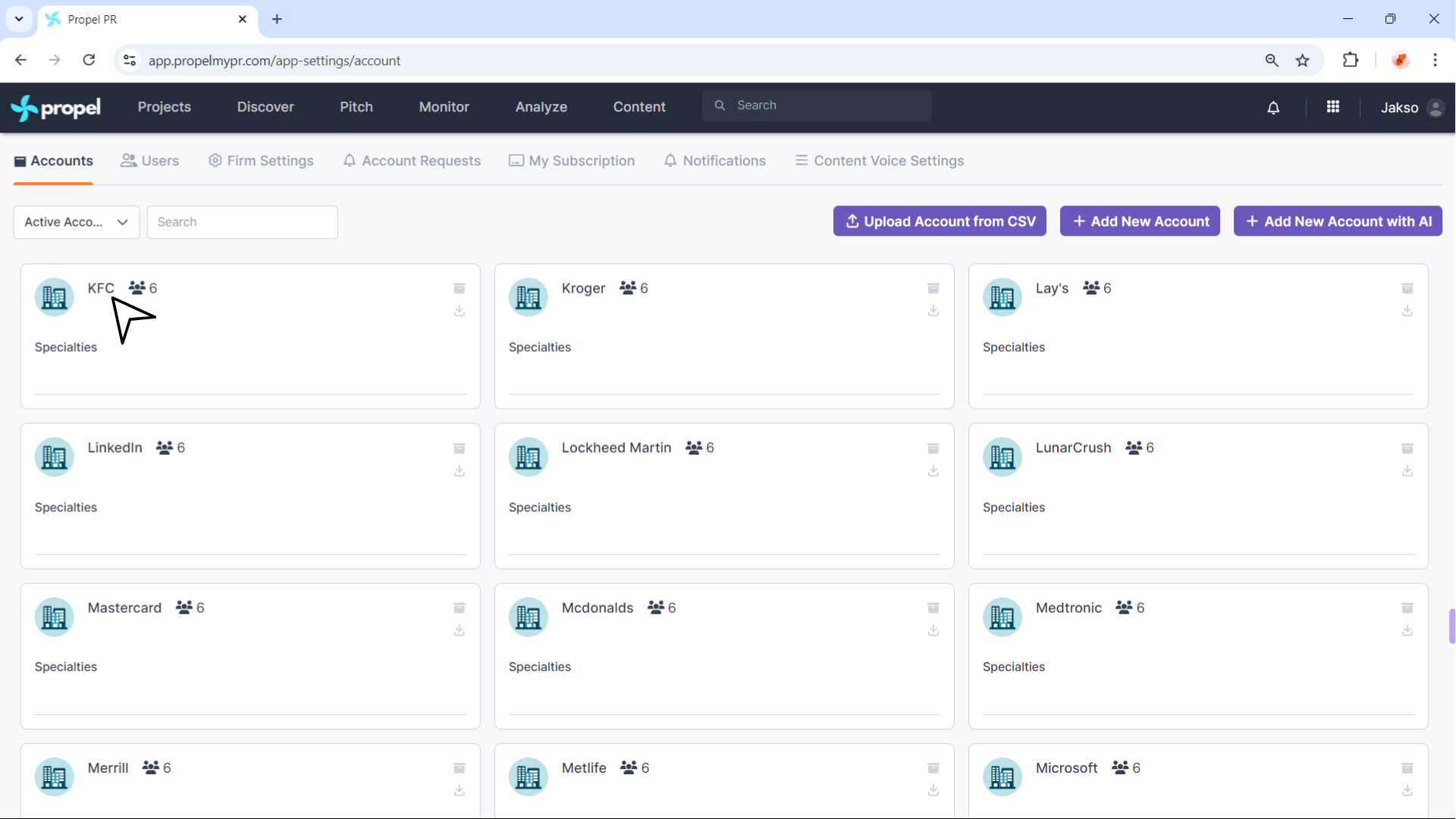Click the download icon on Kroger card

933,311
